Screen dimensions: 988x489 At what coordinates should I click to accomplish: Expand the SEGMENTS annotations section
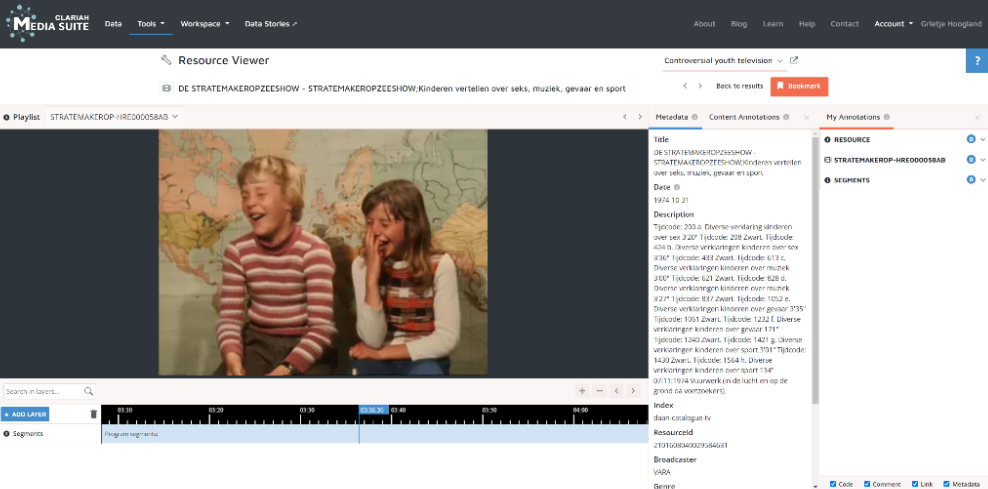pyautogui.click(x=983, y=180)
